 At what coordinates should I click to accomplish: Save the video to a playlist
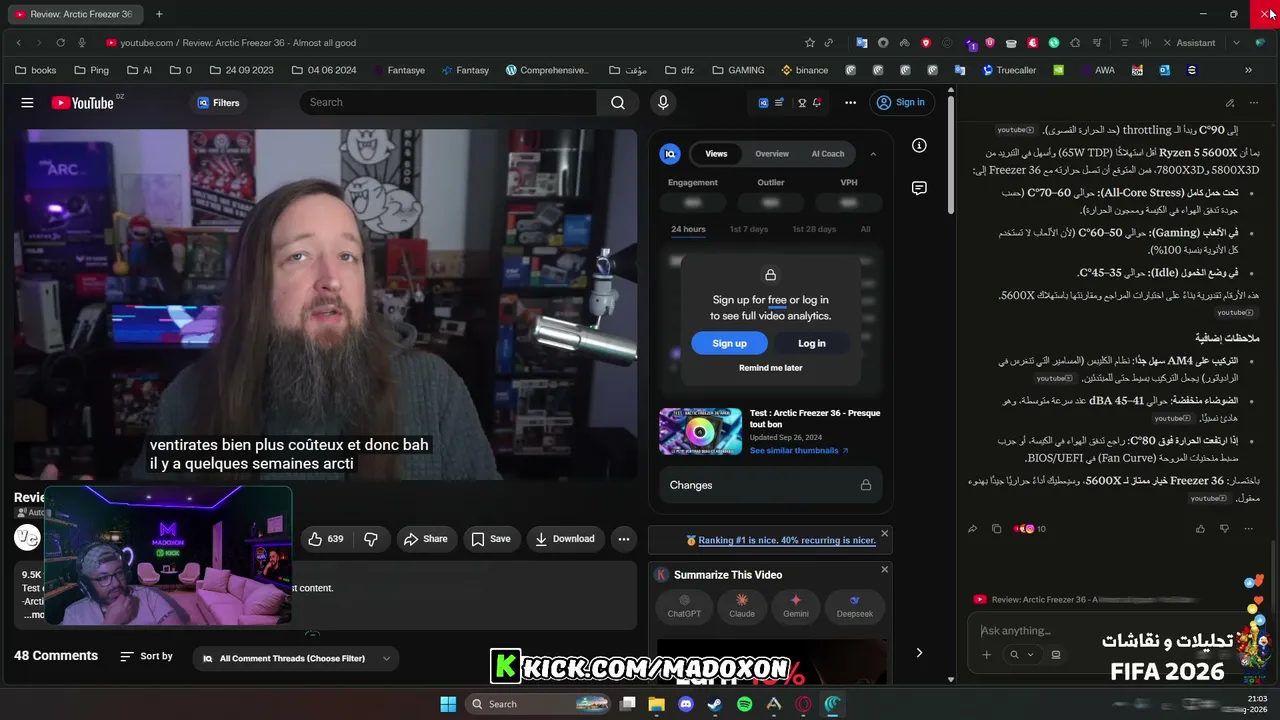pyautogui.click(x=491, y=539)
